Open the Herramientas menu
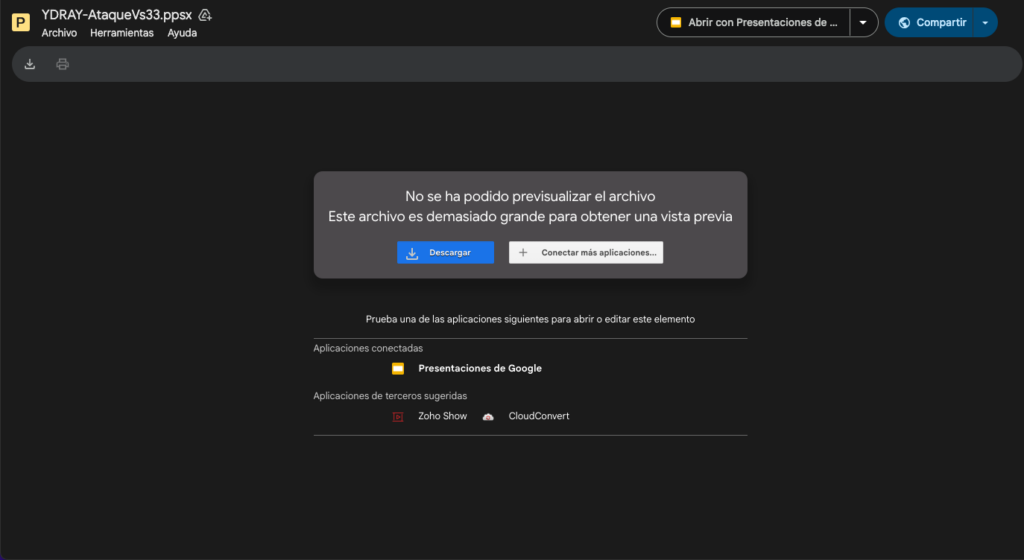This screenshot has height=560, width=1024. click(x=122, y=33)
